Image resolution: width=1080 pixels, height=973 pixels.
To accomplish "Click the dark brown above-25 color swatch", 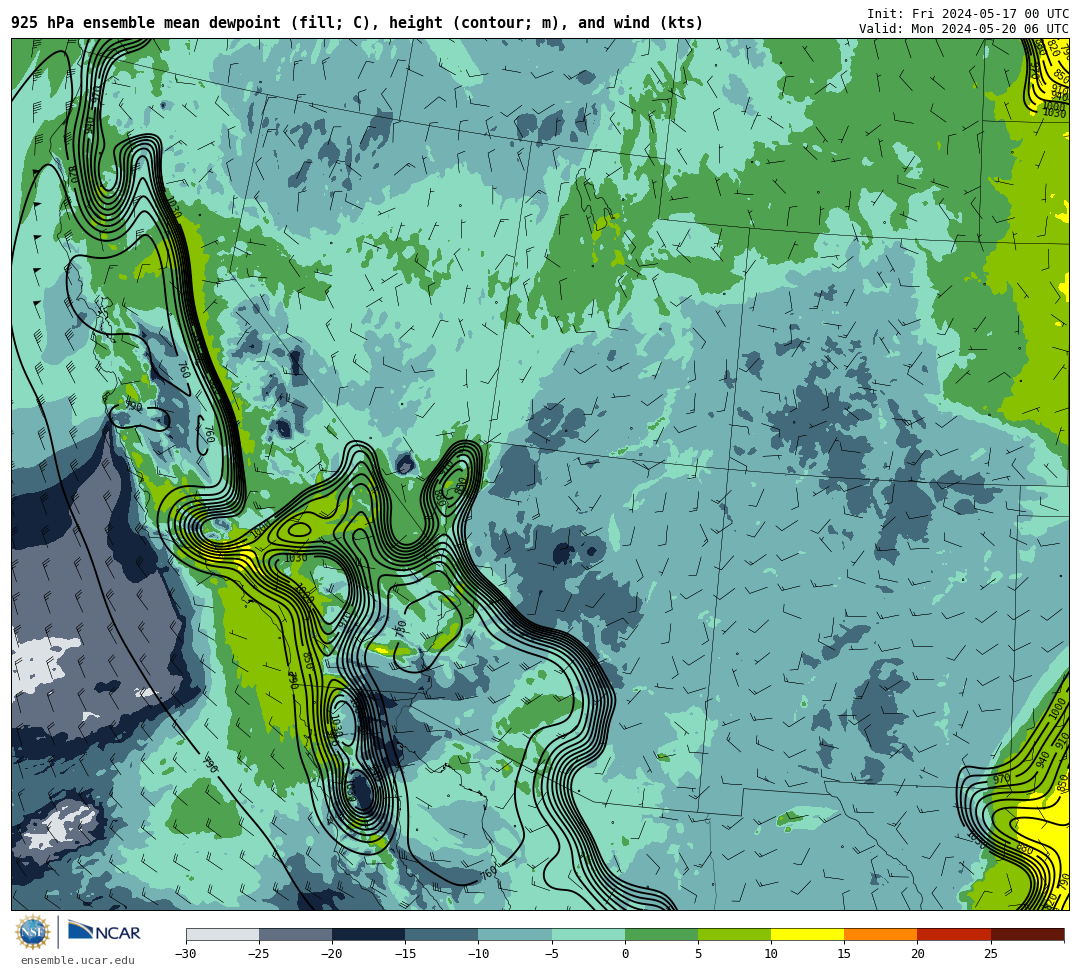I will tap(1027, 934).
